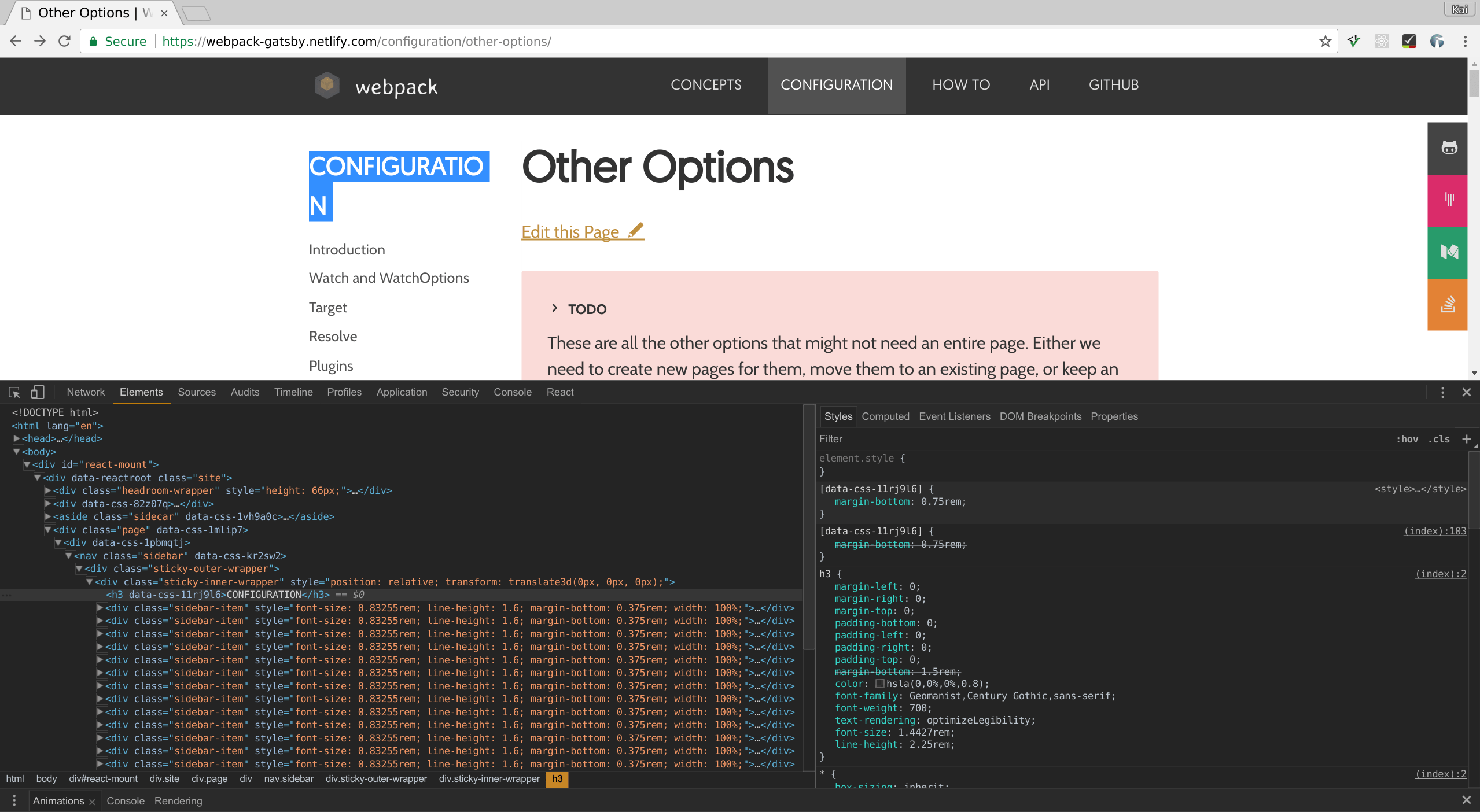Image resolution: width=1480 pixels, height=812 pixels.
Task: Expand the aside sidecar node
Action: [48, 516]
